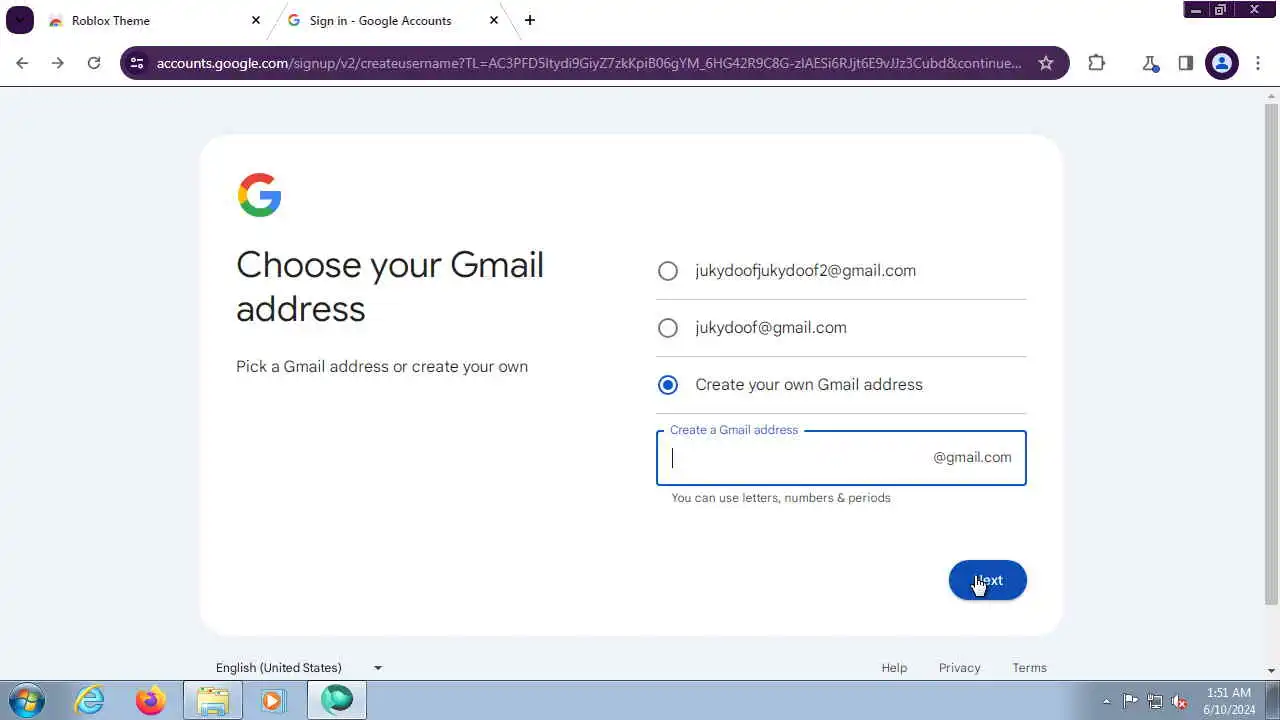The height and width of the screenshot is (720, 1280).
Task: Click the accounts.google.com URL address bar
Action: coord(589,63)
